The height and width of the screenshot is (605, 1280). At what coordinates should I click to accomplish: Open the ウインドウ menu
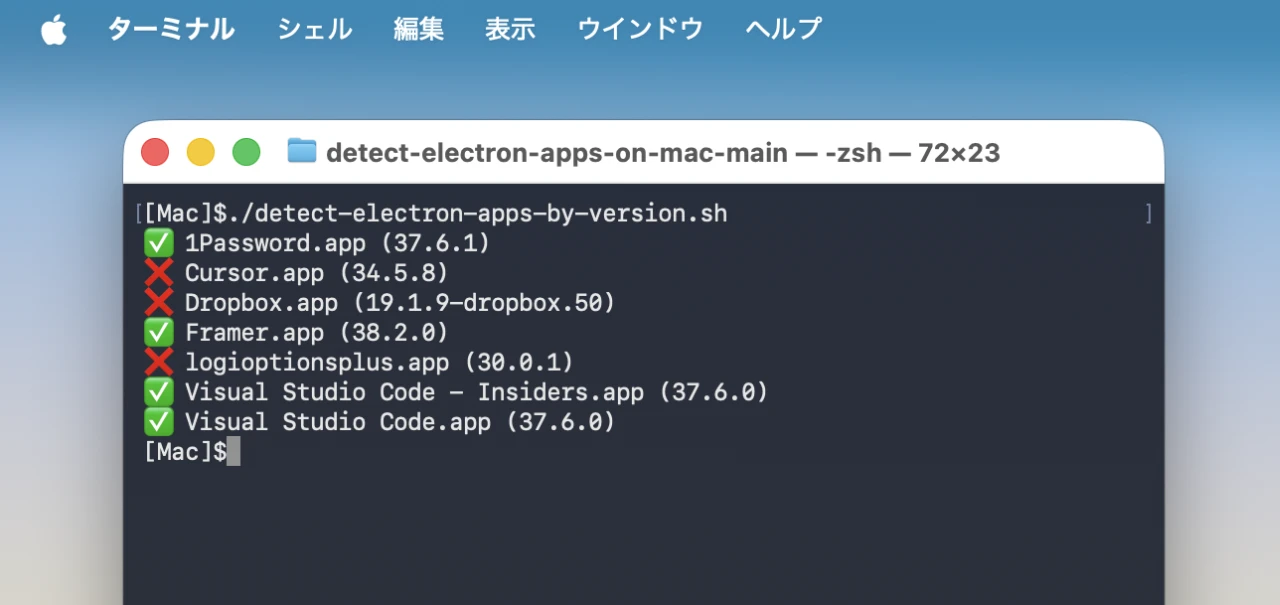[x=639, y=29]
